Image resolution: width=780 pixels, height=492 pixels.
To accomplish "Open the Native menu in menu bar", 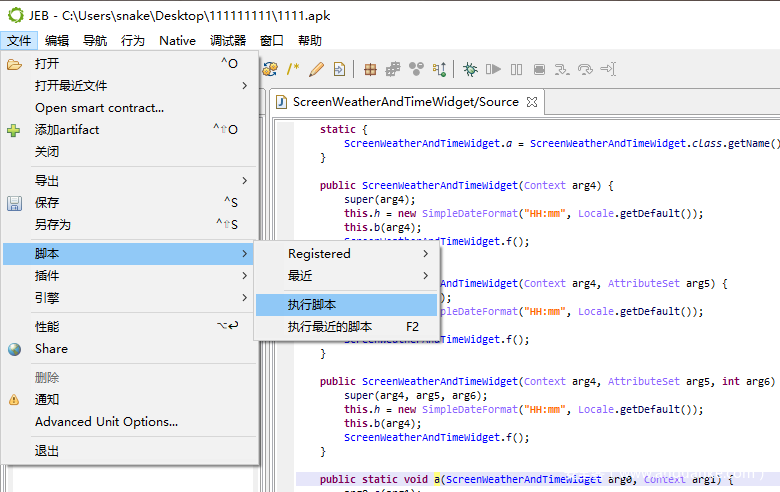I will coord(177,41).
